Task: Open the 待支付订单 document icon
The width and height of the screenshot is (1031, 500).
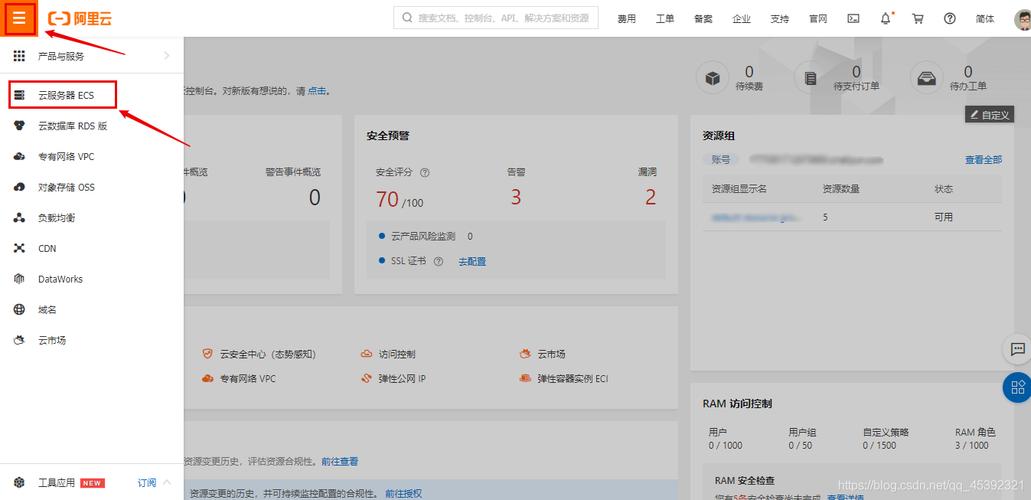Action: (x=810, y=78)
